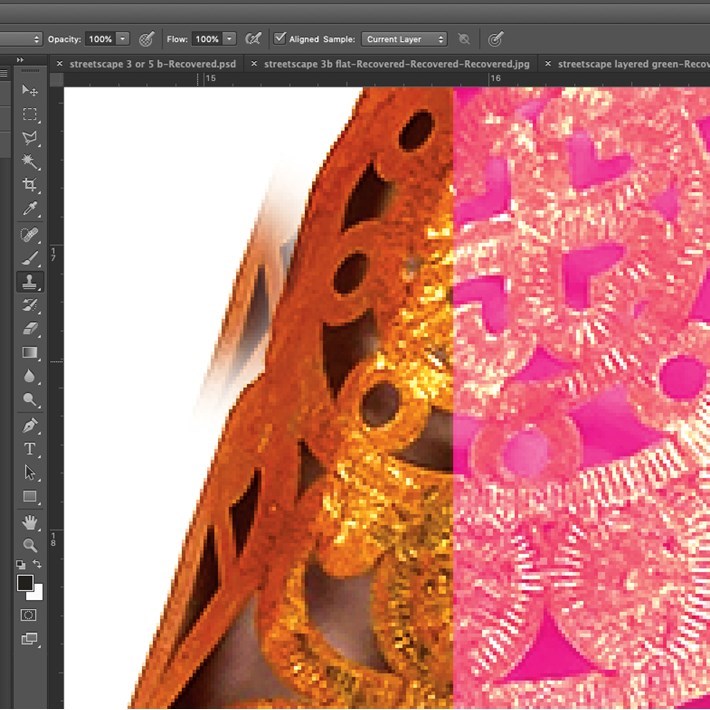
Task: Select the Hand tool
Action: click(29, 522)
